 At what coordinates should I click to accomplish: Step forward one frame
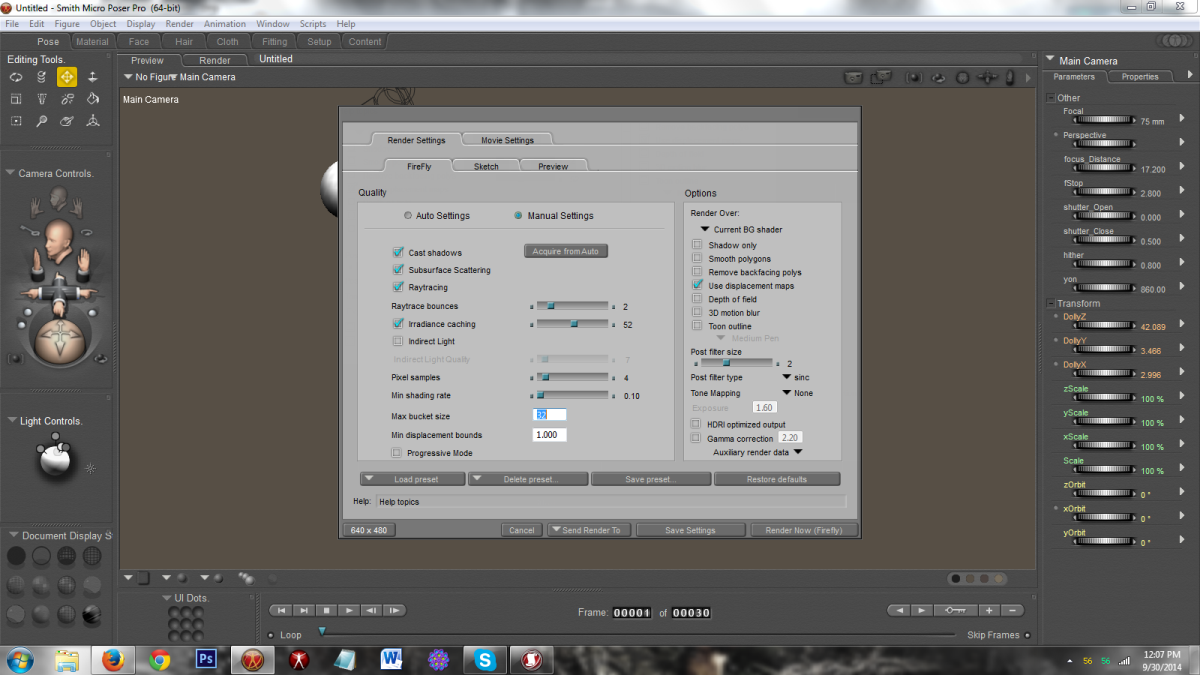(395, 610)
